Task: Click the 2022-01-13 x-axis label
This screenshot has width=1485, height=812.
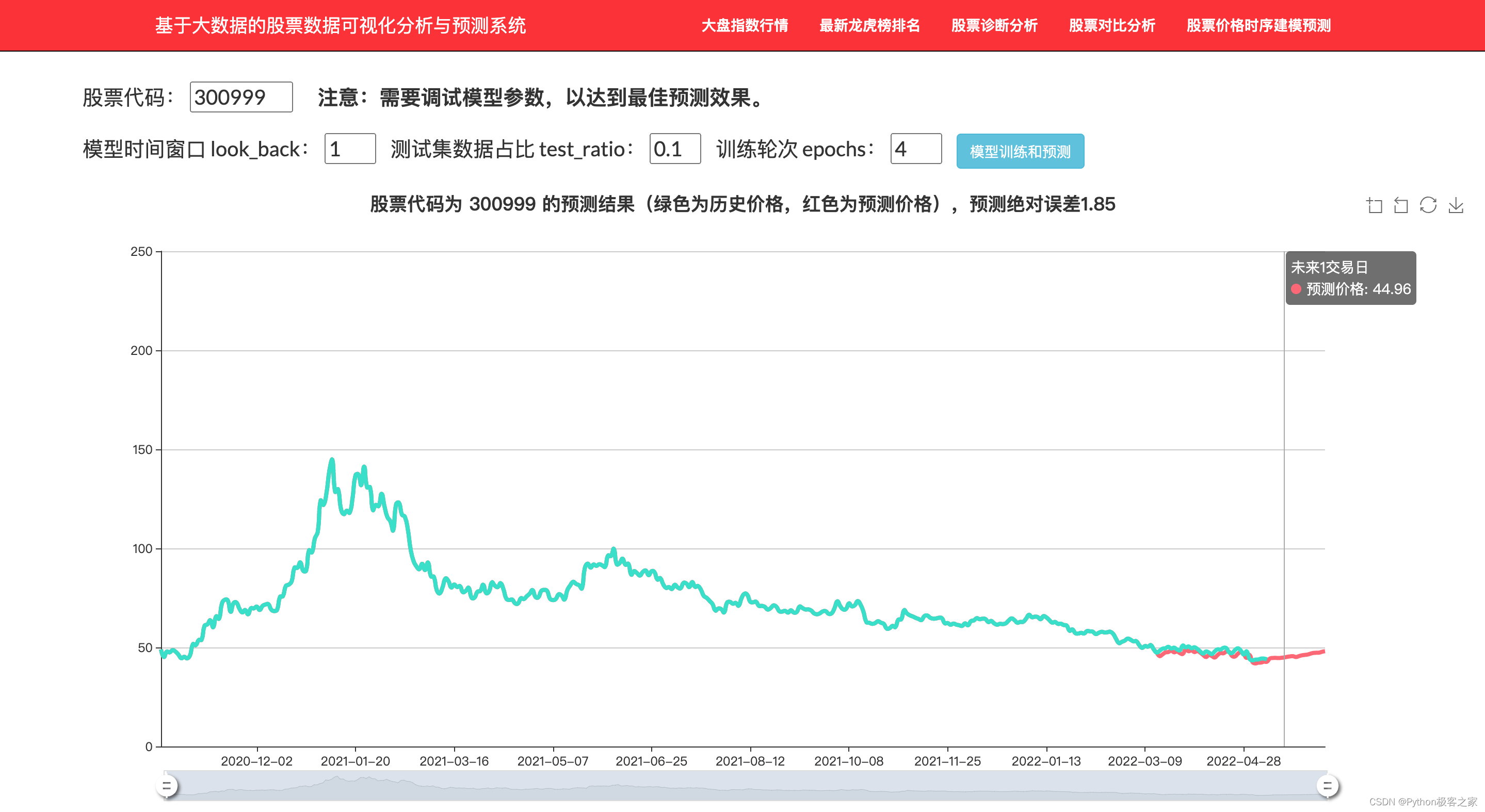Action: (x=1046, y=761)
